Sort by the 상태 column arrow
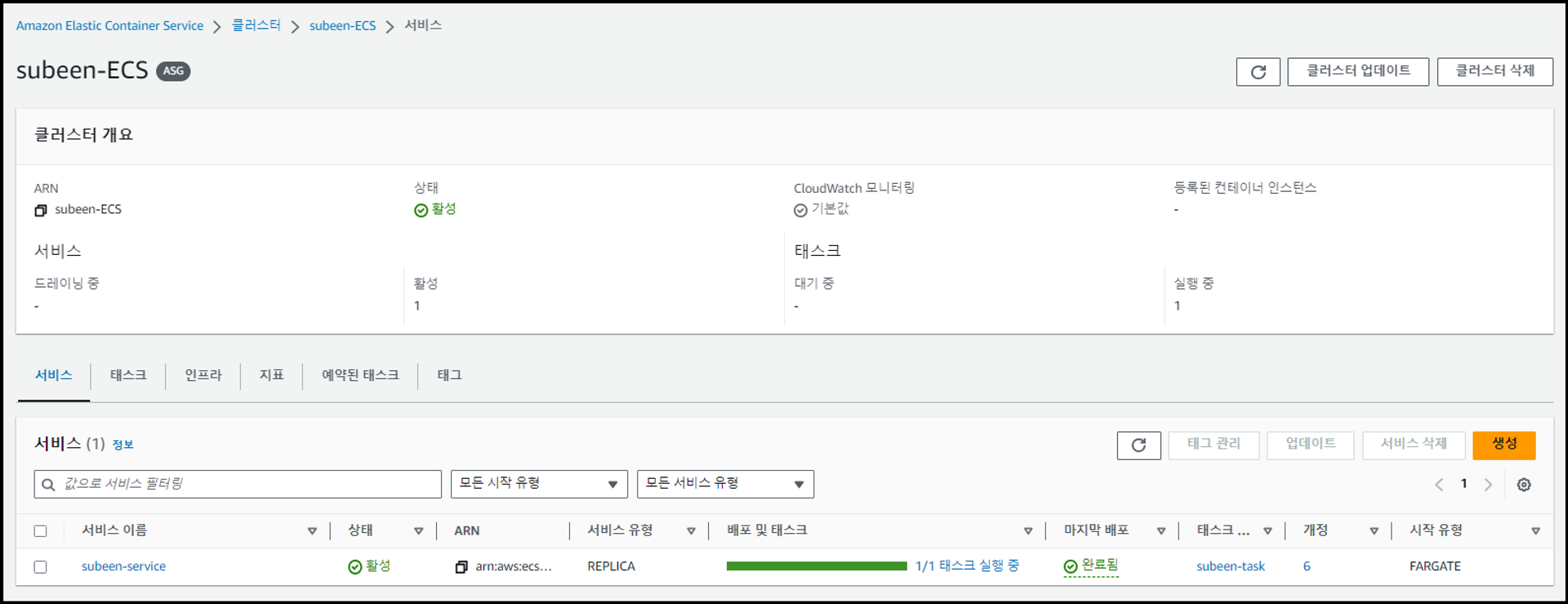 click(x=418, y=531)
